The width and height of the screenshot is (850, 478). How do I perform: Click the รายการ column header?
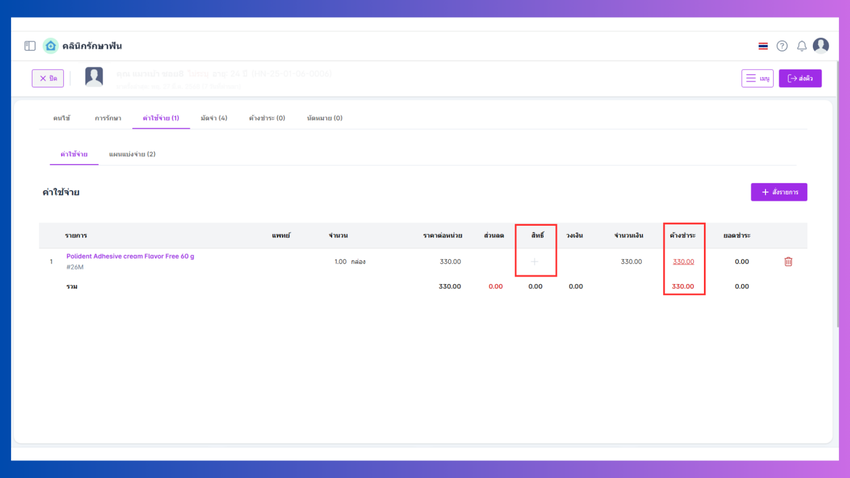click(x=76, y=236)
